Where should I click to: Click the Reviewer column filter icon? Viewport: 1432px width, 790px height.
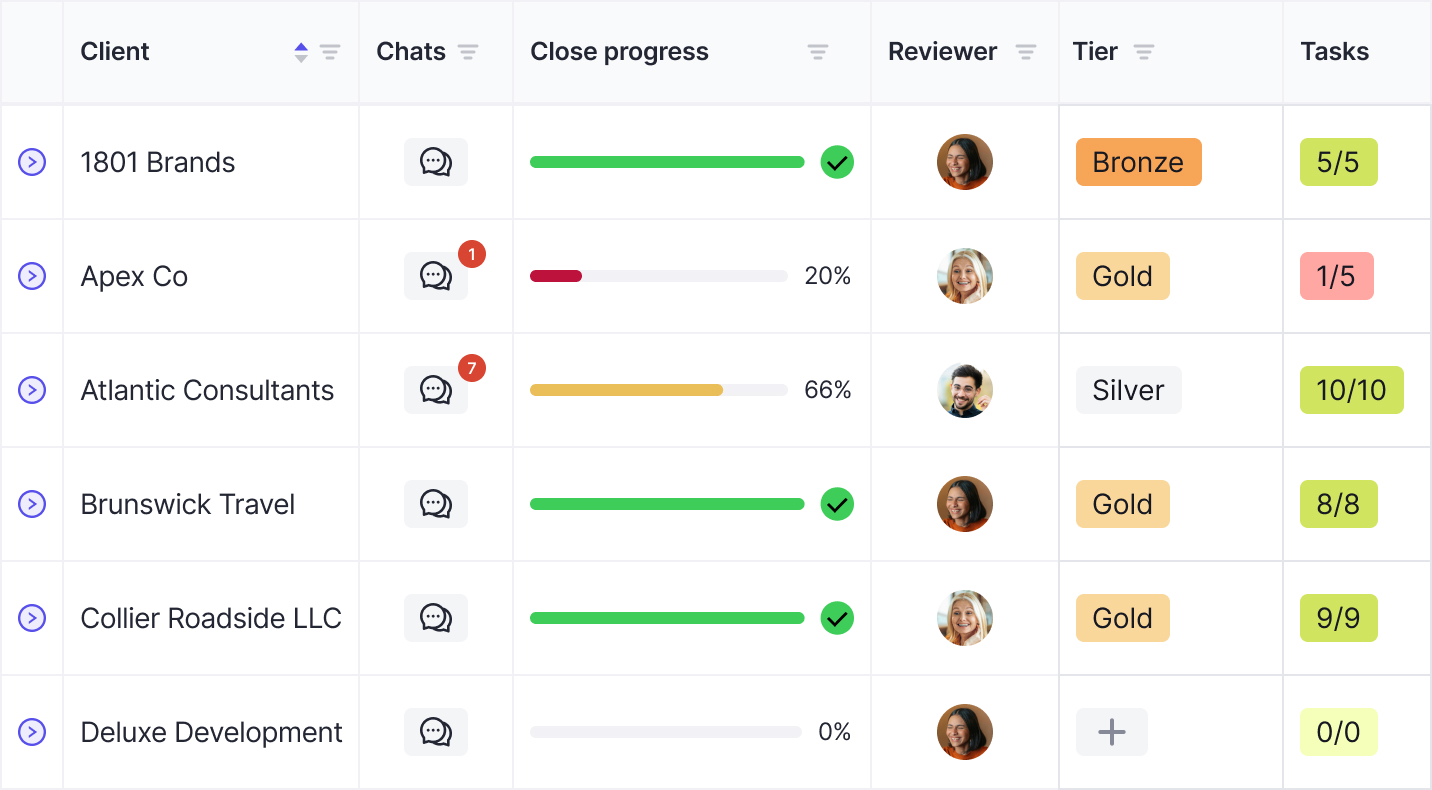pyautogui.click(x=1026, y=52)
